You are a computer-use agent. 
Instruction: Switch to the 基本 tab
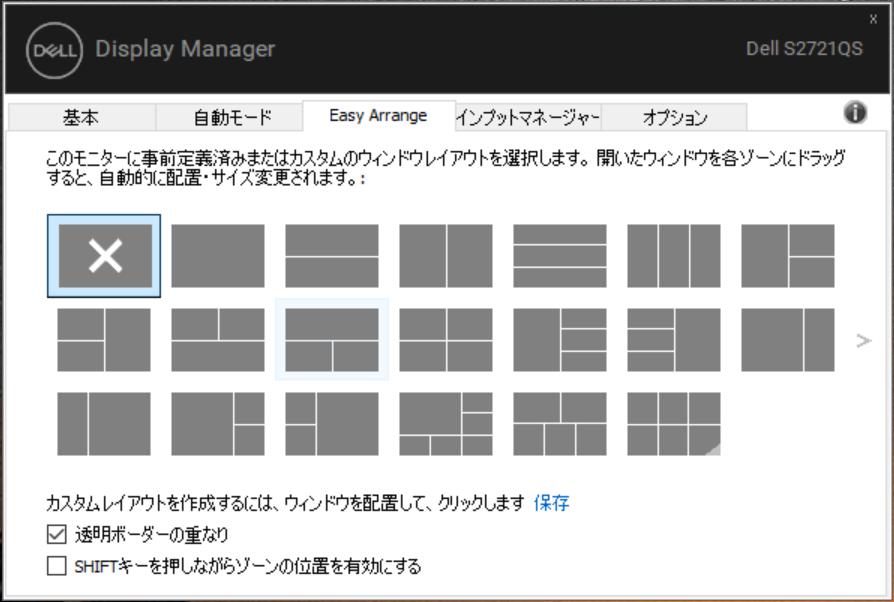(x=81, y=117)
